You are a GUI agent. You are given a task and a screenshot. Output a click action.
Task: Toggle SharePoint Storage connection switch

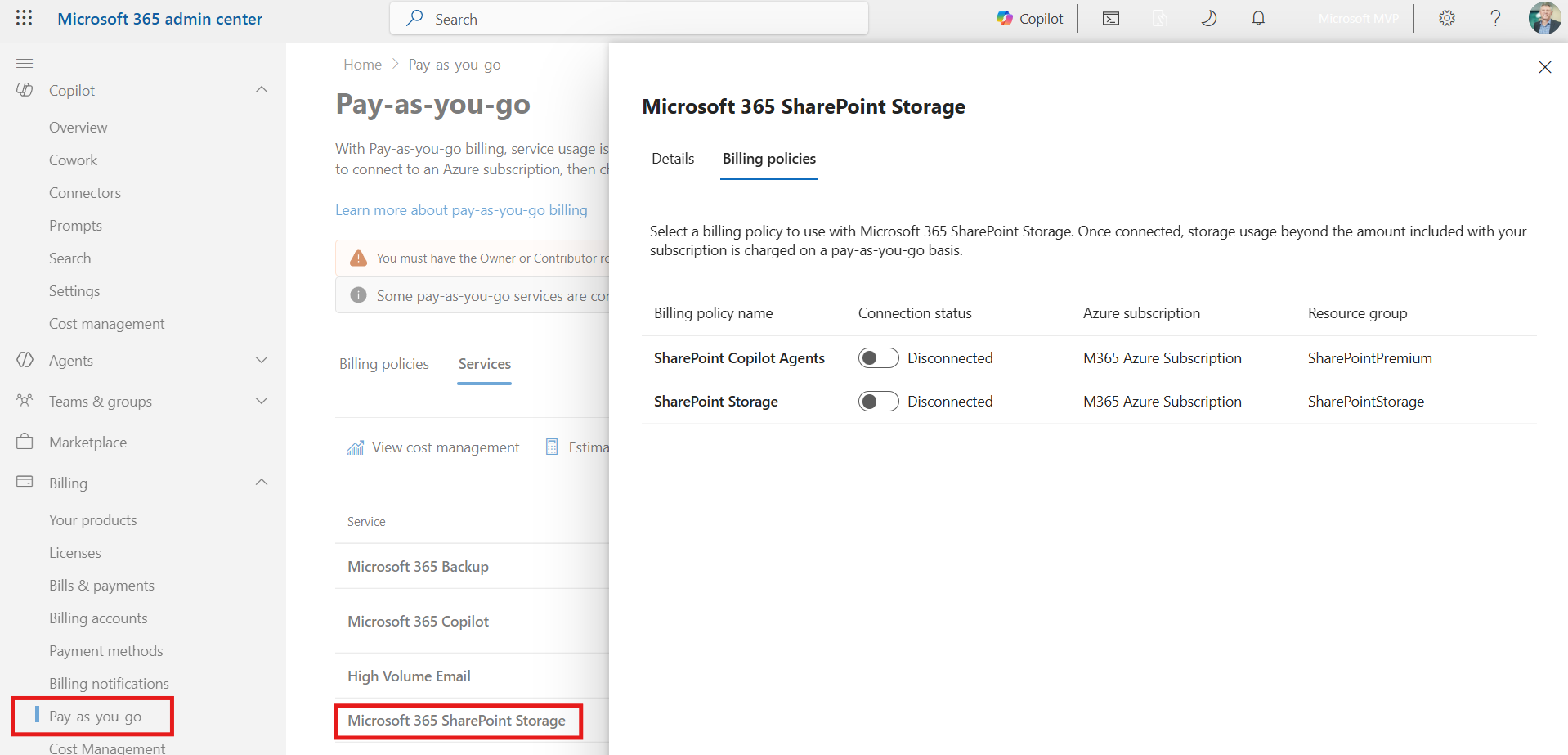878,402
